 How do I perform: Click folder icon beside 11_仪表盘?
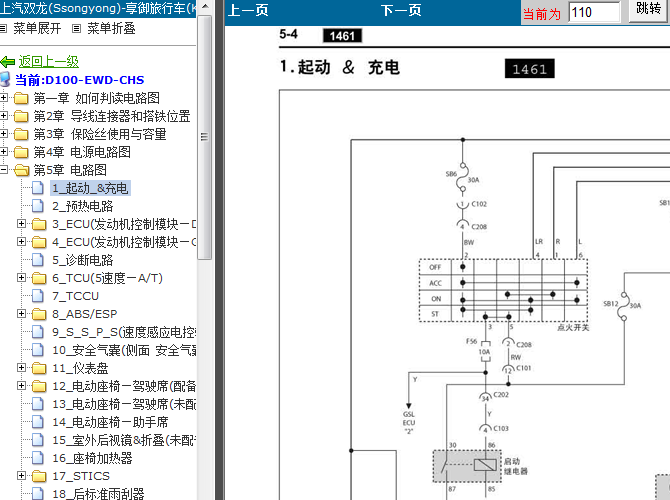point(39,368)
